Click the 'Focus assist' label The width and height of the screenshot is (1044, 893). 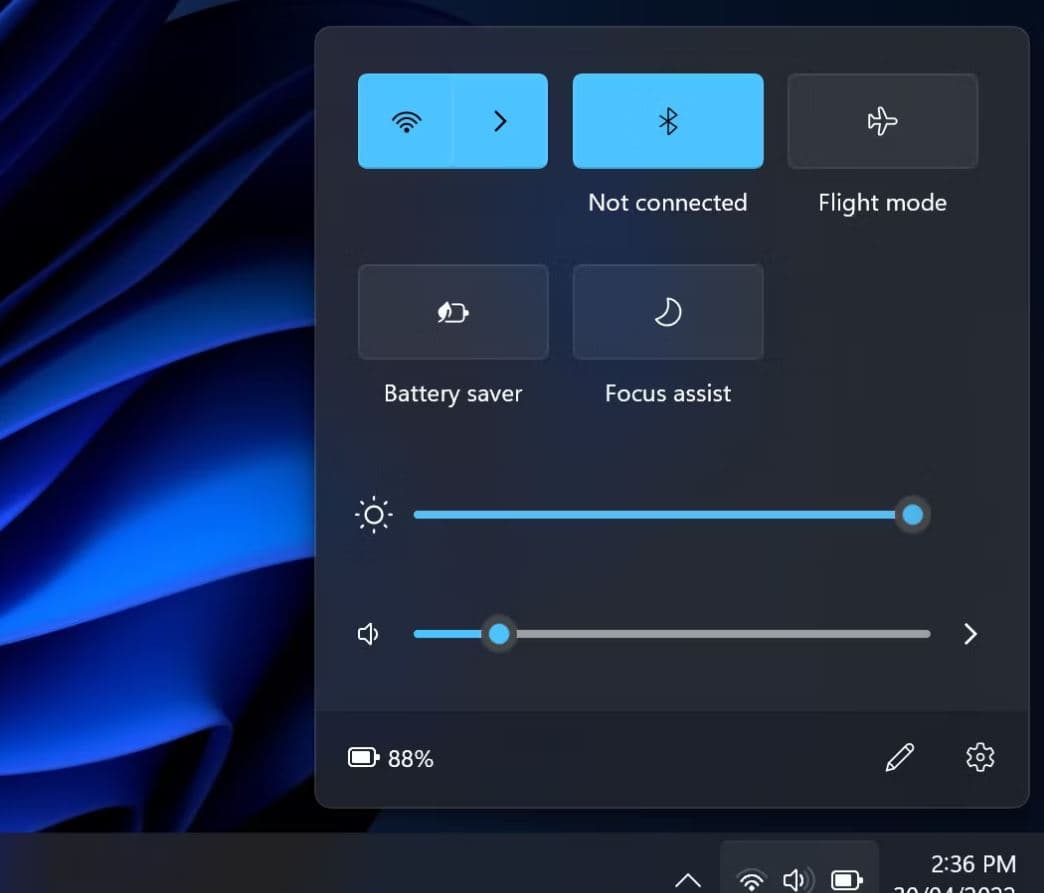[668, 394]
